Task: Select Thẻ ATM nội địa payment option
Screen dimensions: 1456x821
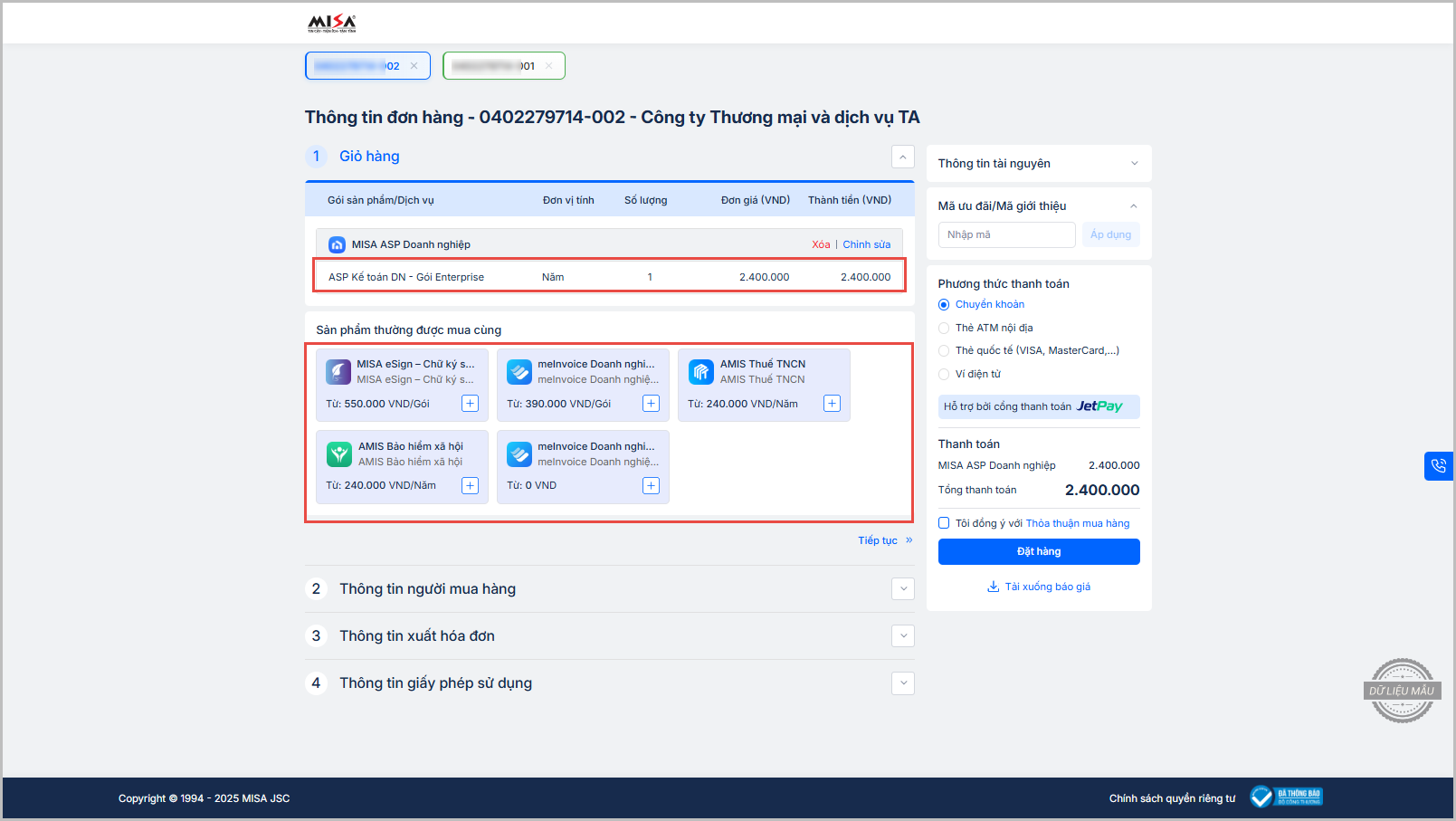Action: (x=944, y=329)
